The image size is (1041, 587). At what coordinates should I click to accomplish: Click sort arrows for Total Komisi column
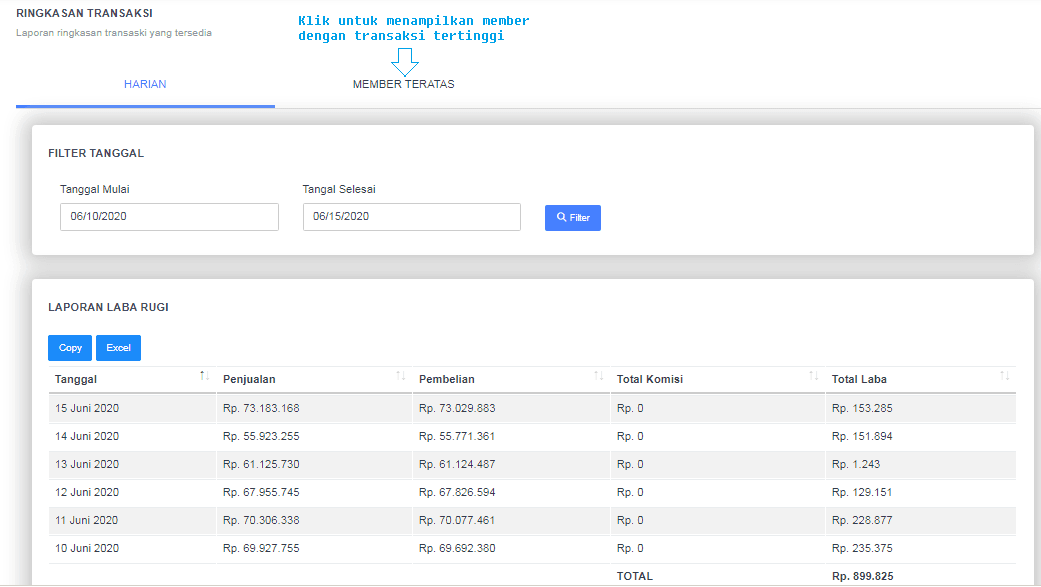[x=813, y=376]
